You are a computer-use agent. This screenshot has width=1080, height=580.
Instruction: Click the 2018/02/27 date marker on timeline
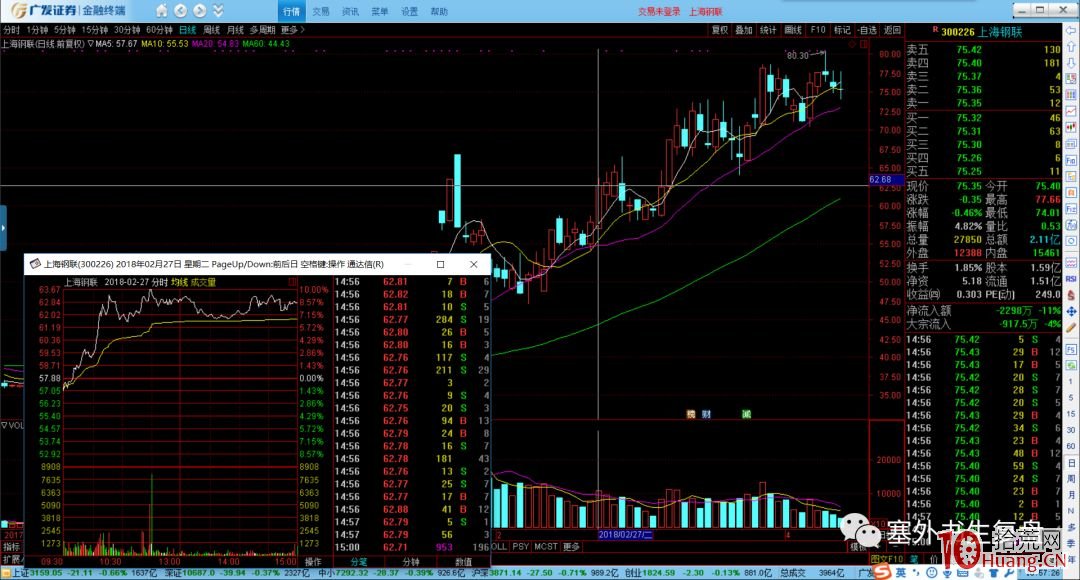tap(625, 535)
